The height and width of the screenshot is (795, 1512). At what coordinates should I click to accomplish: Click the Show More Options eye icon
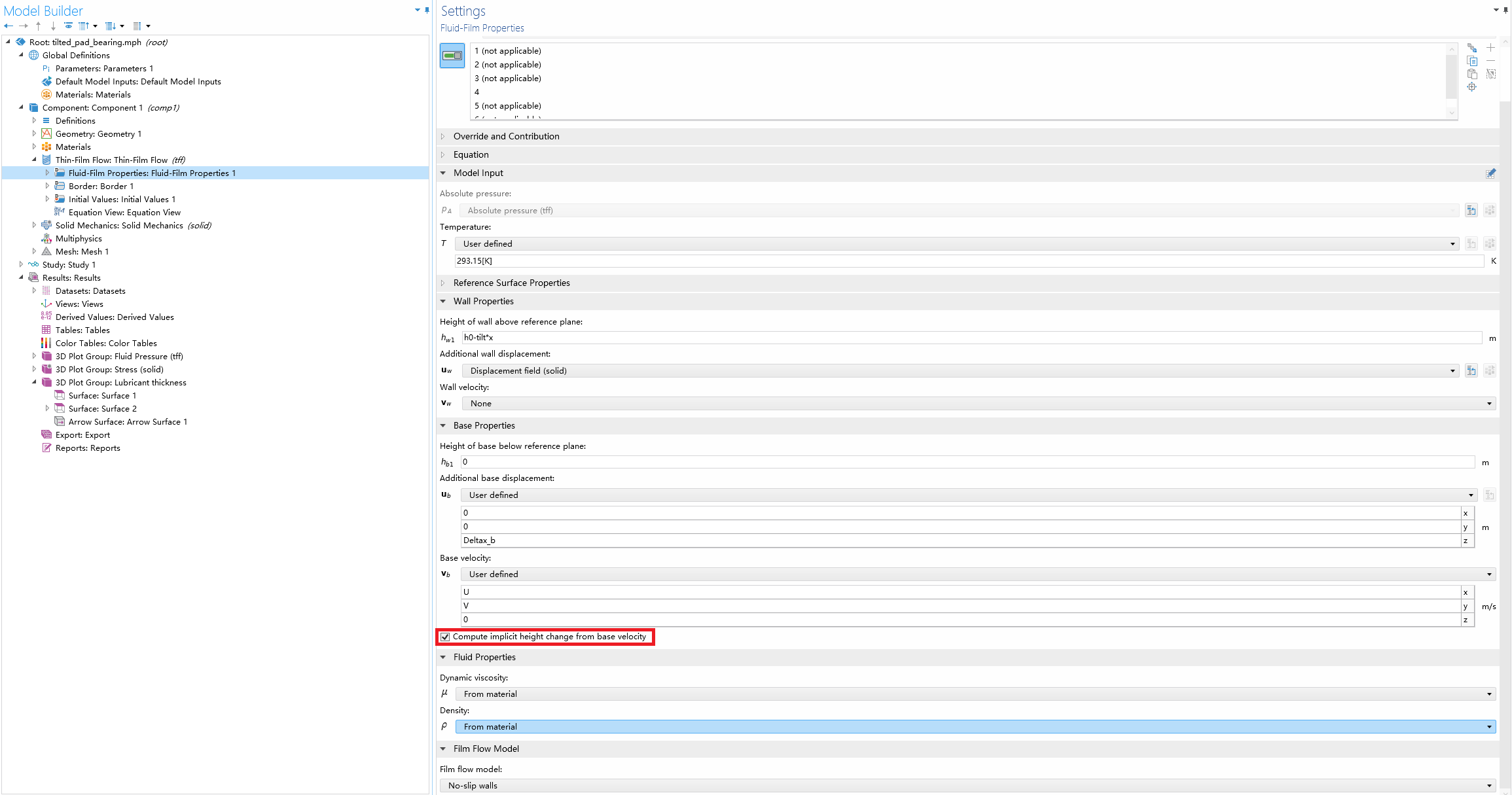(68, 26)
